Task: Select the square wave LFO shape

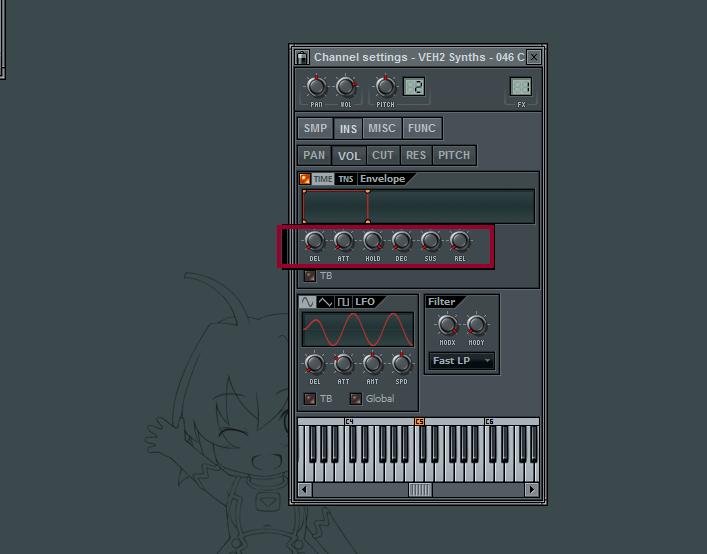Action: pyautogui.click(x=343, y=302)
